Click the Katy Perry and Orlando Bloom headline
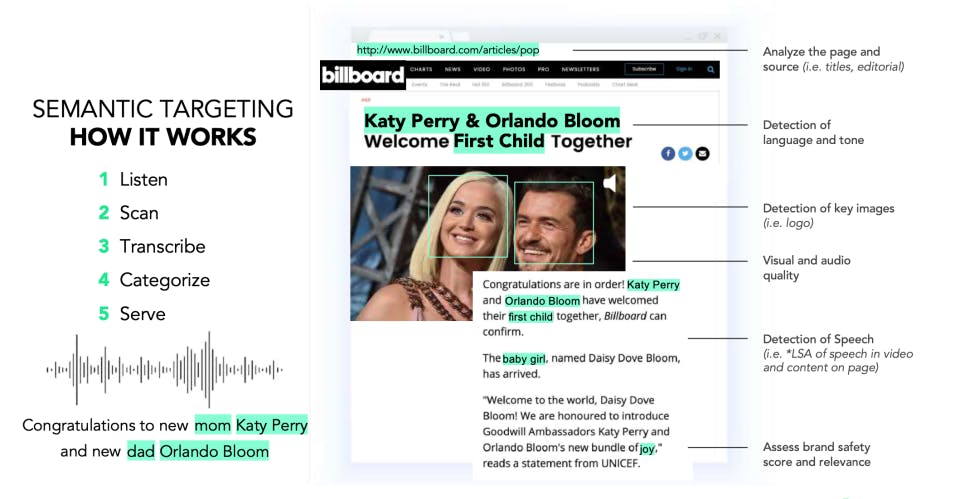This screenshot has width=960, height=499. tap(498, 130)
